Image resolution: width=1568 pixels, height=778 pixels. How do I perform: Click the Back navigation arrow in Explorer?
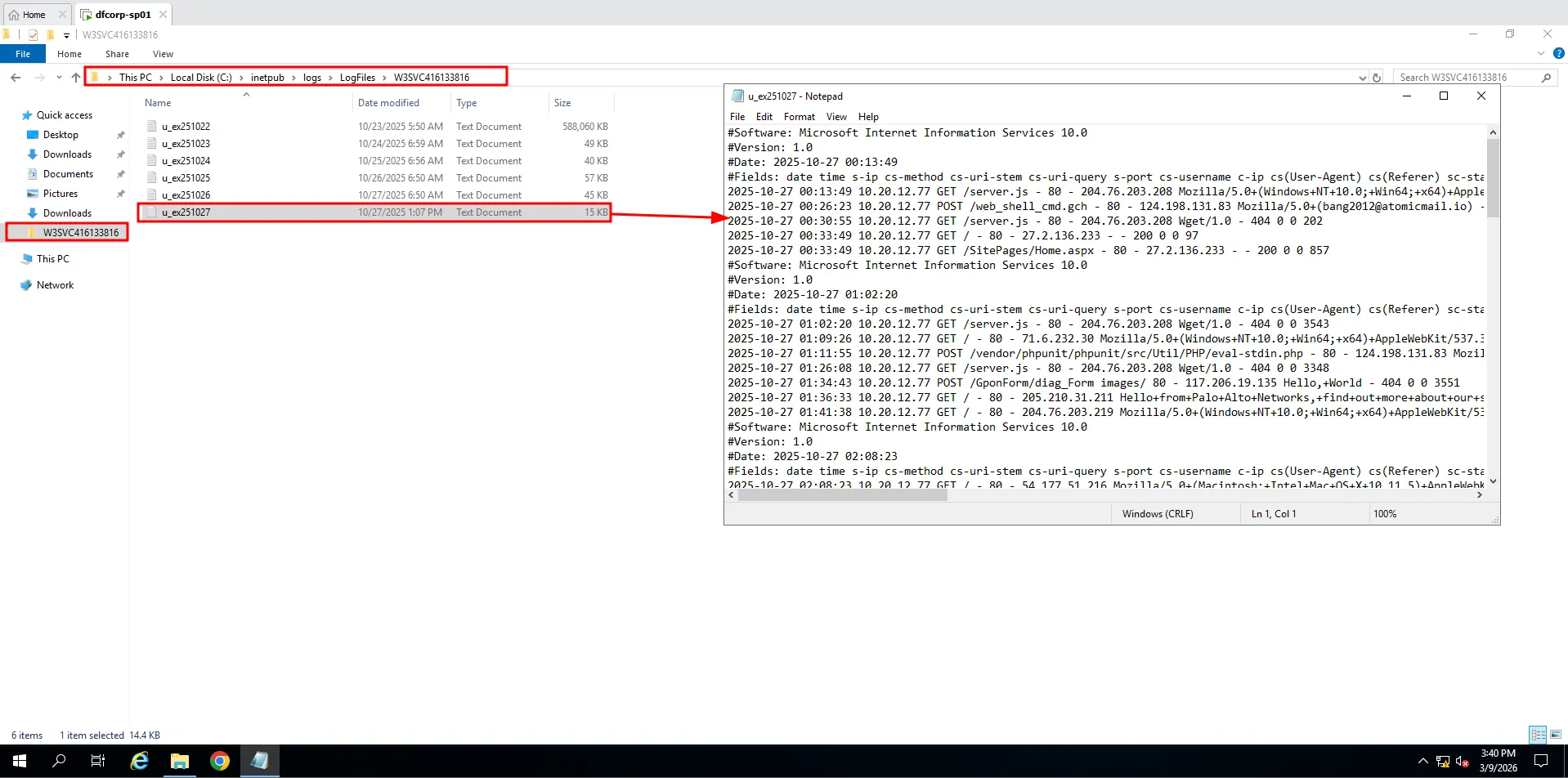tap(16, 78)
